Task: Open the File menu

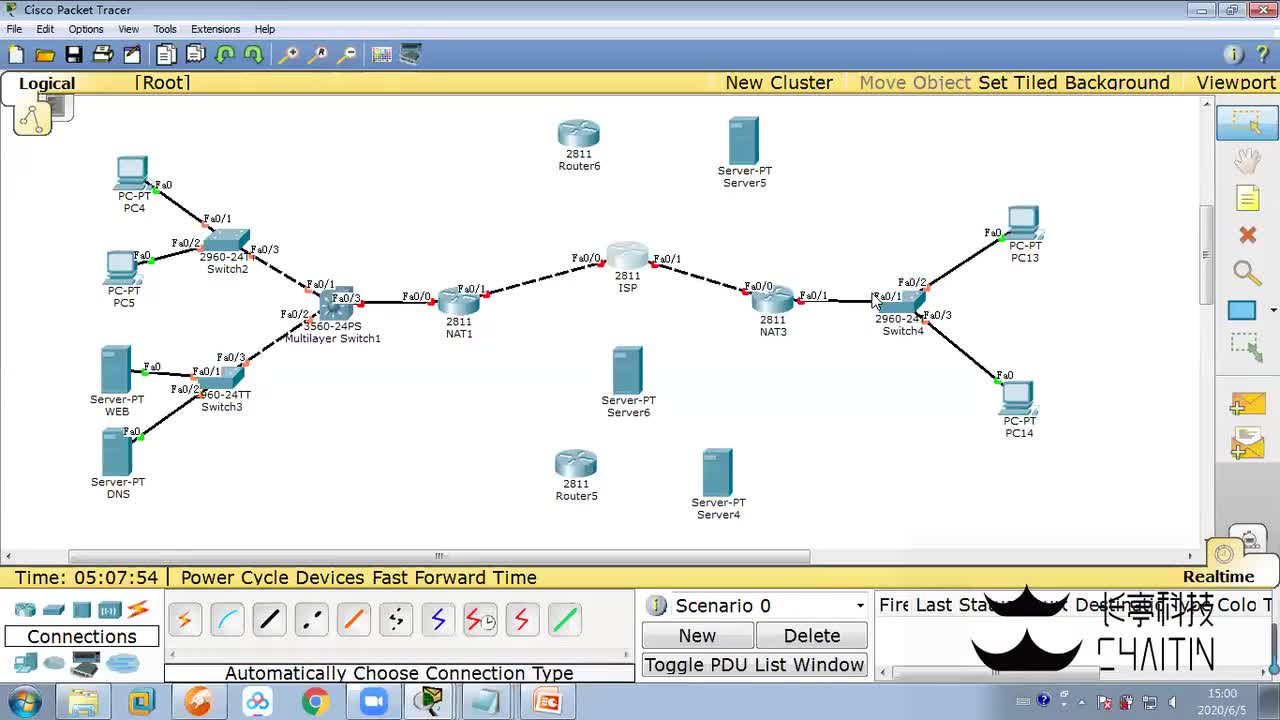Action: coord(14,29)
